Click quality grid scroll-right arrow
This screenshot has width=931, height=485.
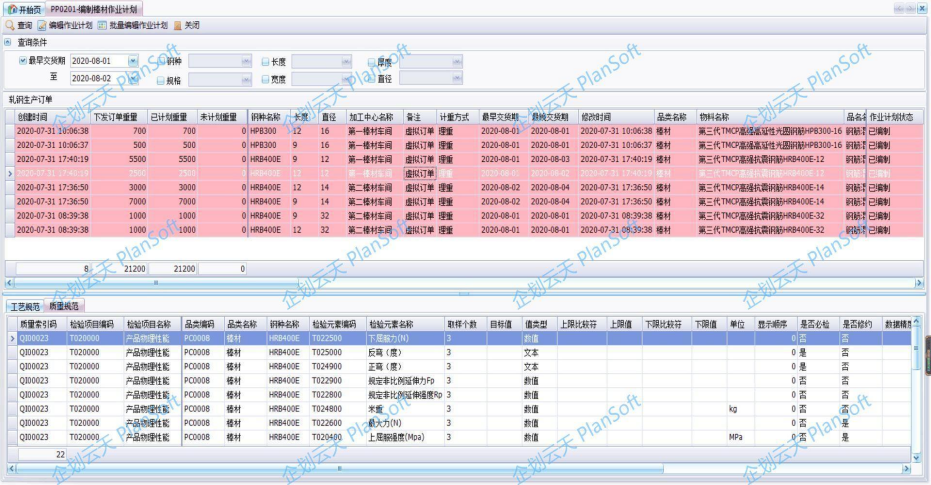(x=906, y=468)
